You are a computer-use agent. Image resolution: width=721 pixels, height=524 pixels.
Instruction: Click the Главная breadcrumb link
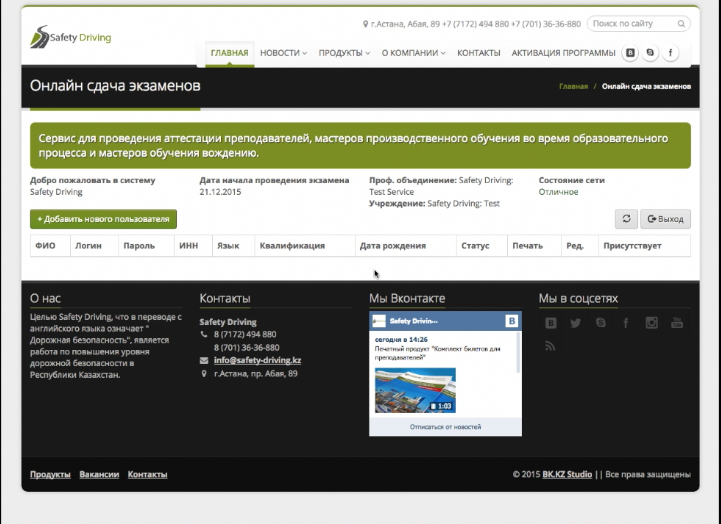coord(573,86)
